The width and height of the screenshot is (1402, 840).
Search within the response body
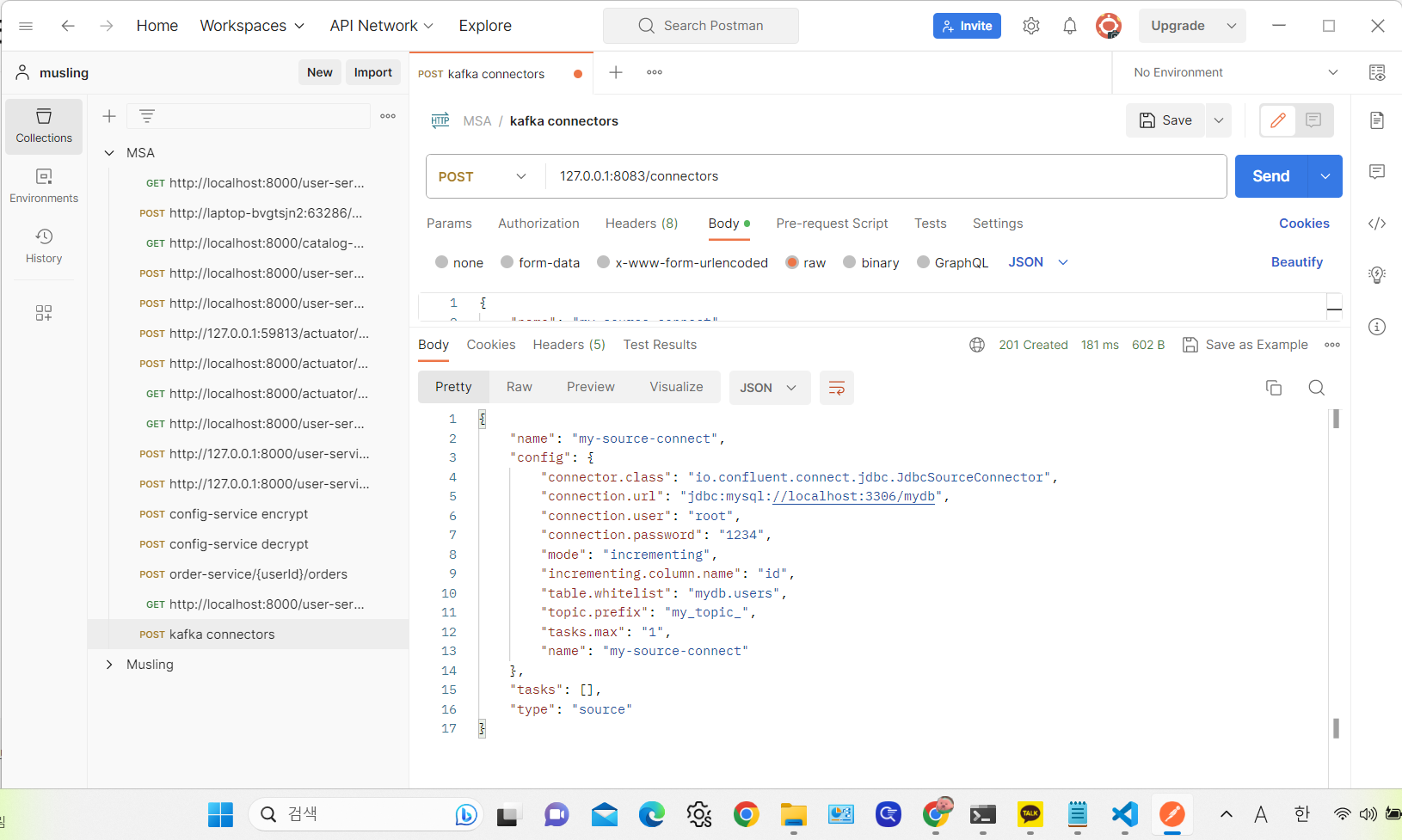click(x=1316, y=388)
